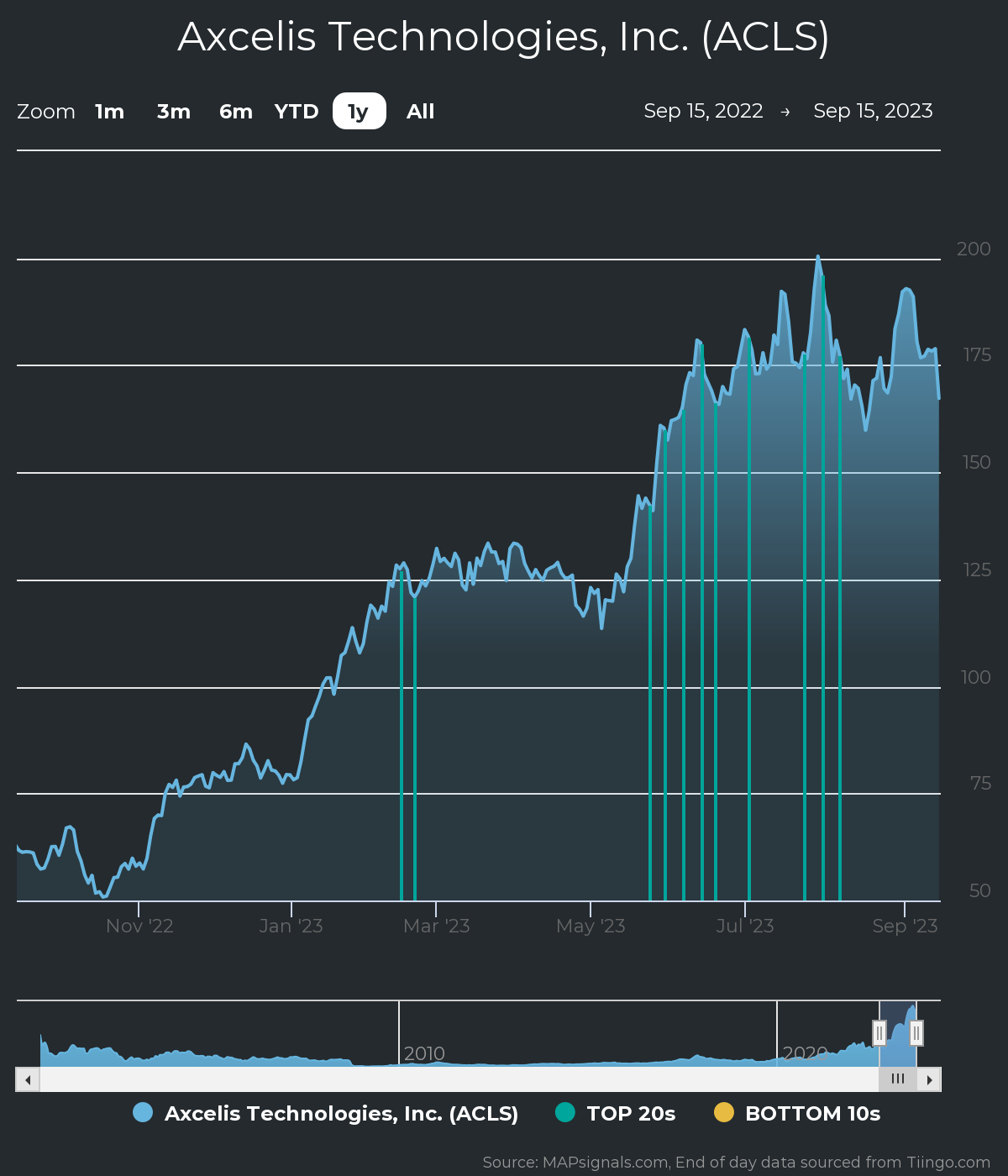Click the 2010 label in the navigator
The height and width of the screenshot is (1176, 1008).
424,1053
